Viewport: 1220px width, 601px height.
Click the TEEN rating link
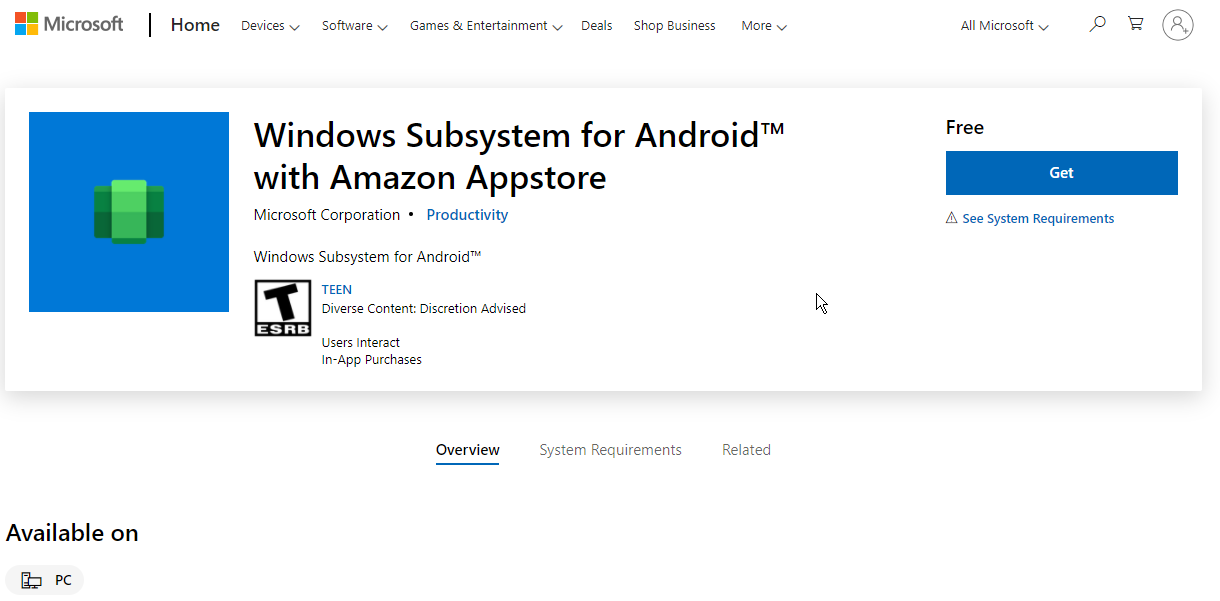point(337,290)
